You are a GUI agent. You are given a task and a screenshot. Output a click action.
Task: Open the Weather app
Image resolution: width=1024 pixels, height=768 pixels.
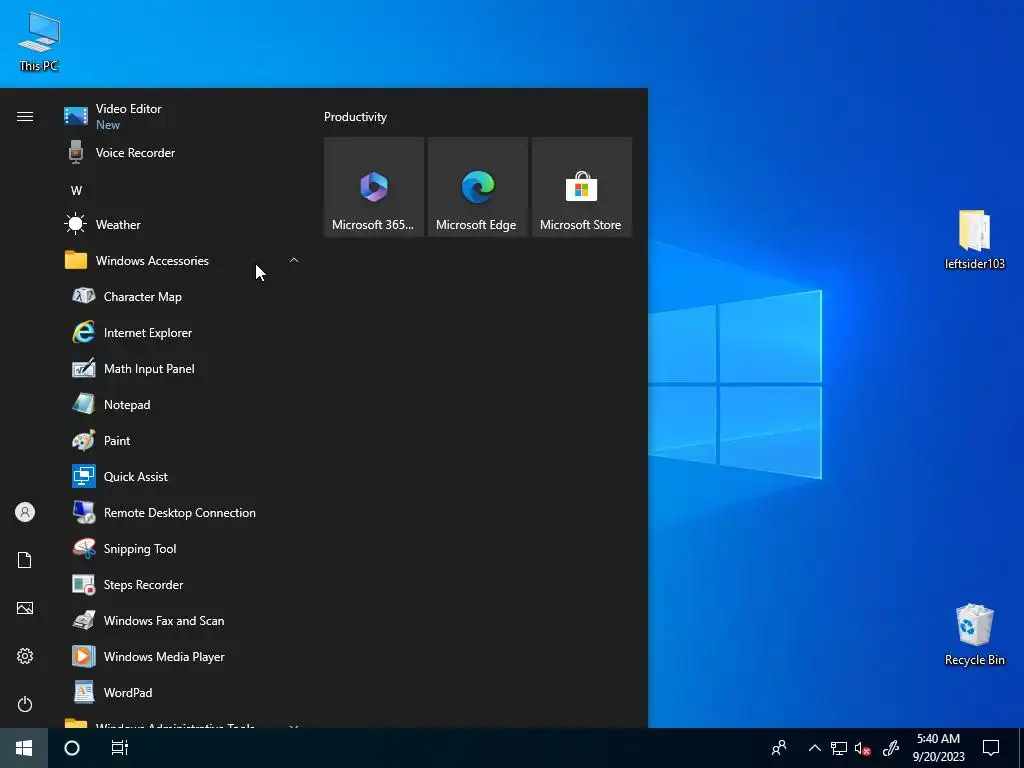tap(183, 225)
